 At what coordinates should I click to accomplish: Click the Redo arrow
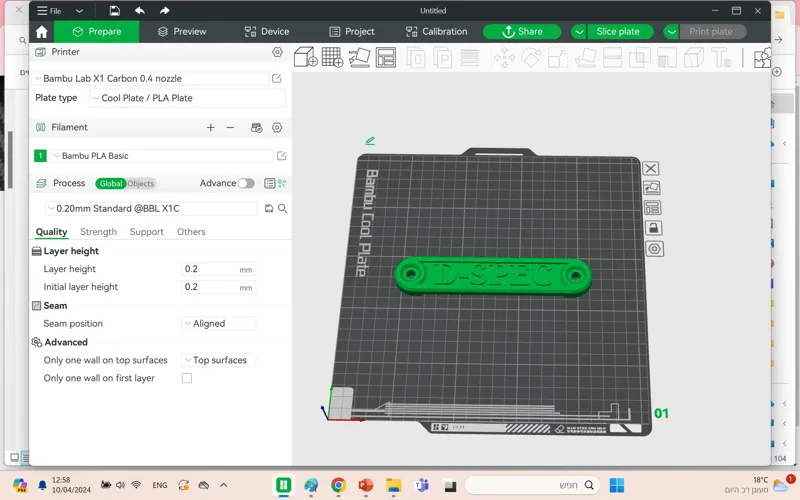click(x=164, y=11)
